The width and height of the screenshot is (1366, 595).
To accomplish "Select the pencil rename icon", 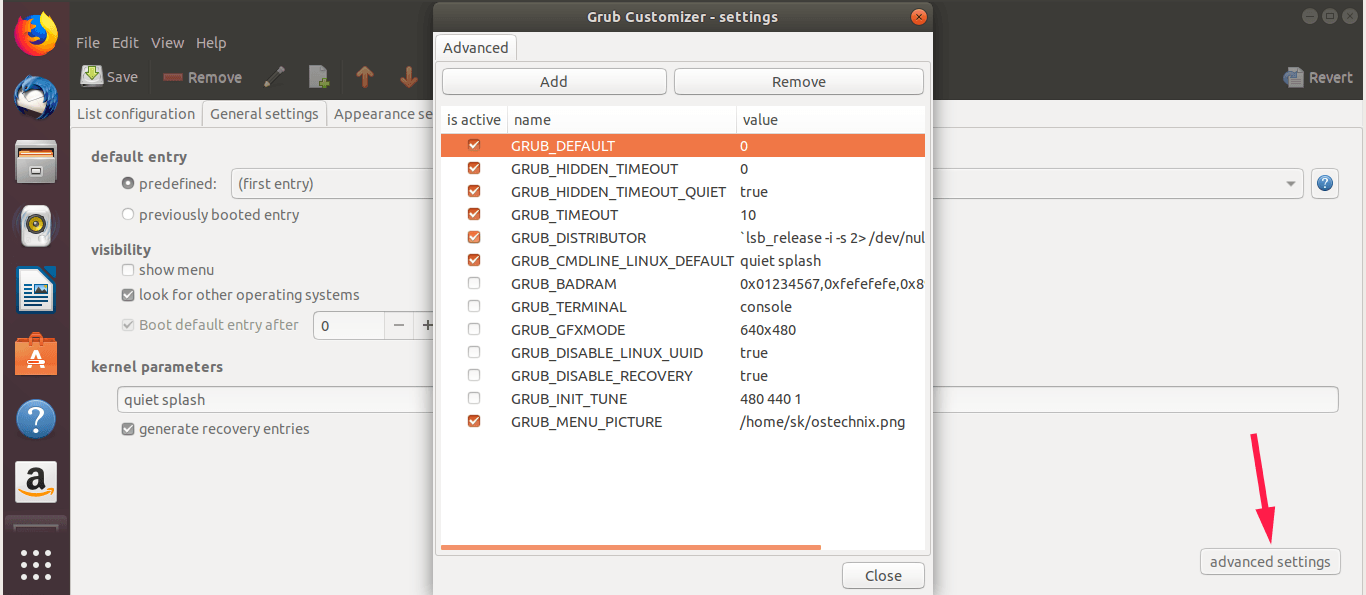I will coord(274,76).
